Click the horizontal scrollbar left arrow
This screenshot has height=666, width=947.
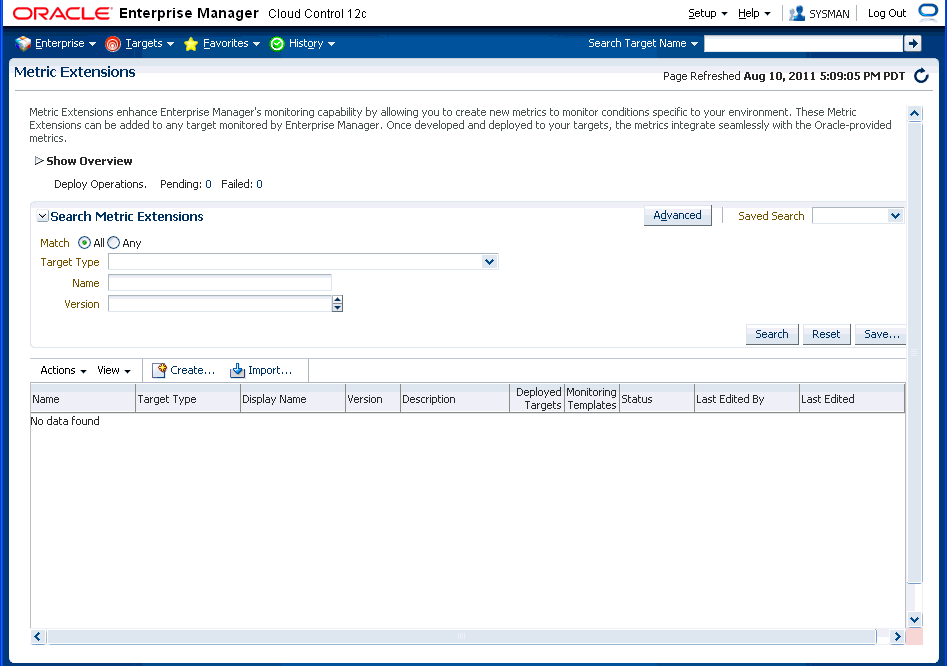click(38, 636)
